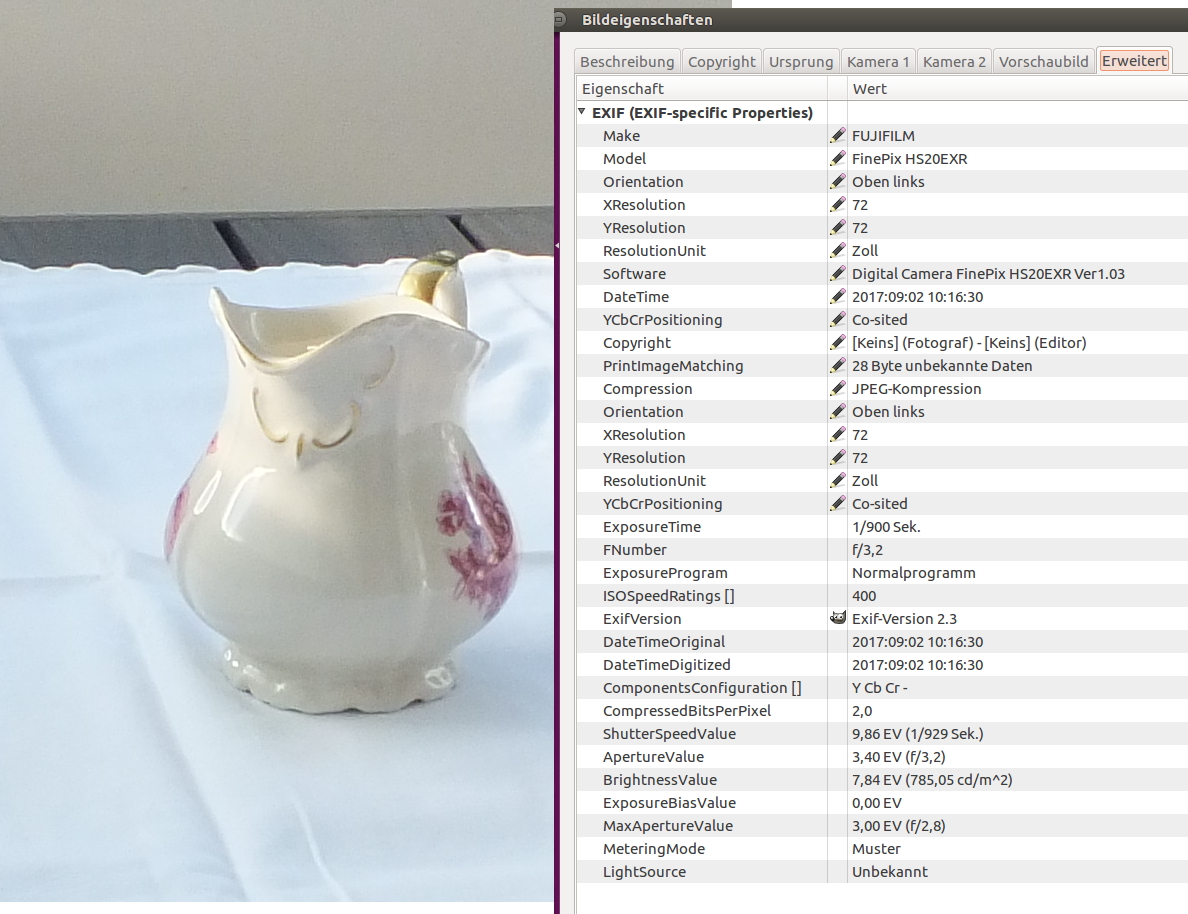The image size is (1188, 914).
Task: Switch to the Beschreibung tab
Action: coord(627,61)
